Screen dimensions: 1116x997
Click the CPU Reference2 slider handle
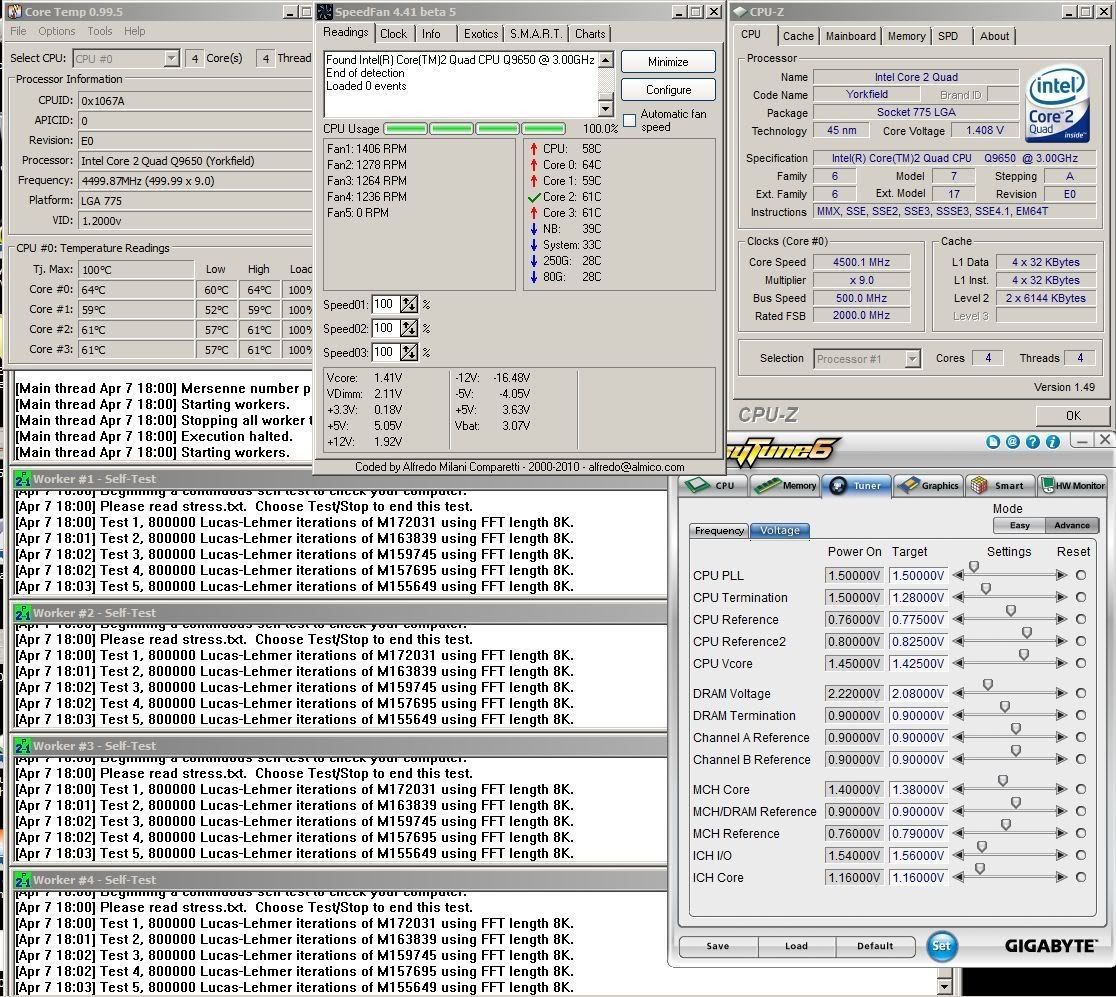[x=1026, y=633]
